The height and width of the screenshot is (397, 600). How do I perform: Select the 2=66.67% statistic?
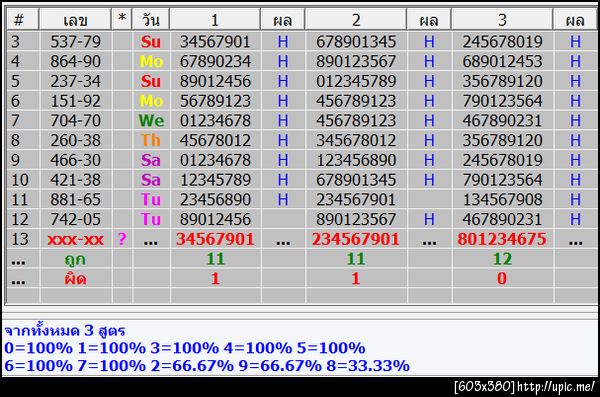[x=192, y=366]
